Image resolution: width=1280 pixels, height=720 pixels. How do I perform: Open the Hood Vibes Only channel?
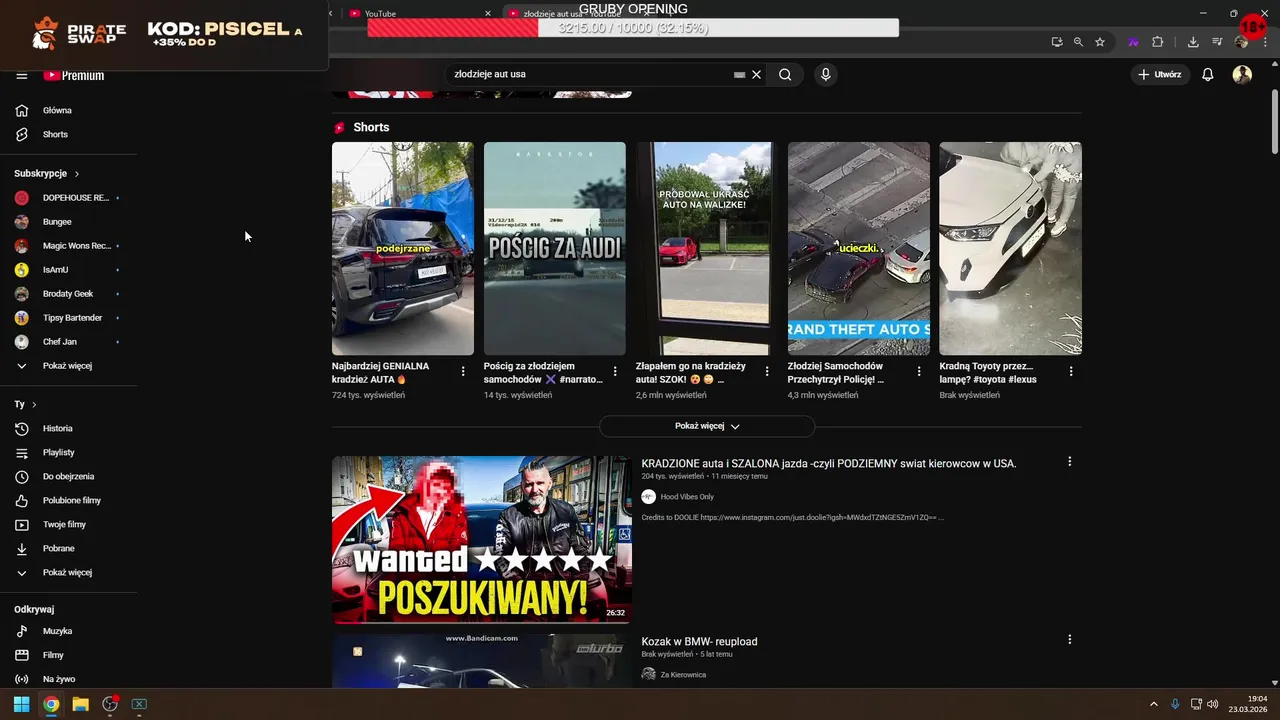click(x=687, y=497)
